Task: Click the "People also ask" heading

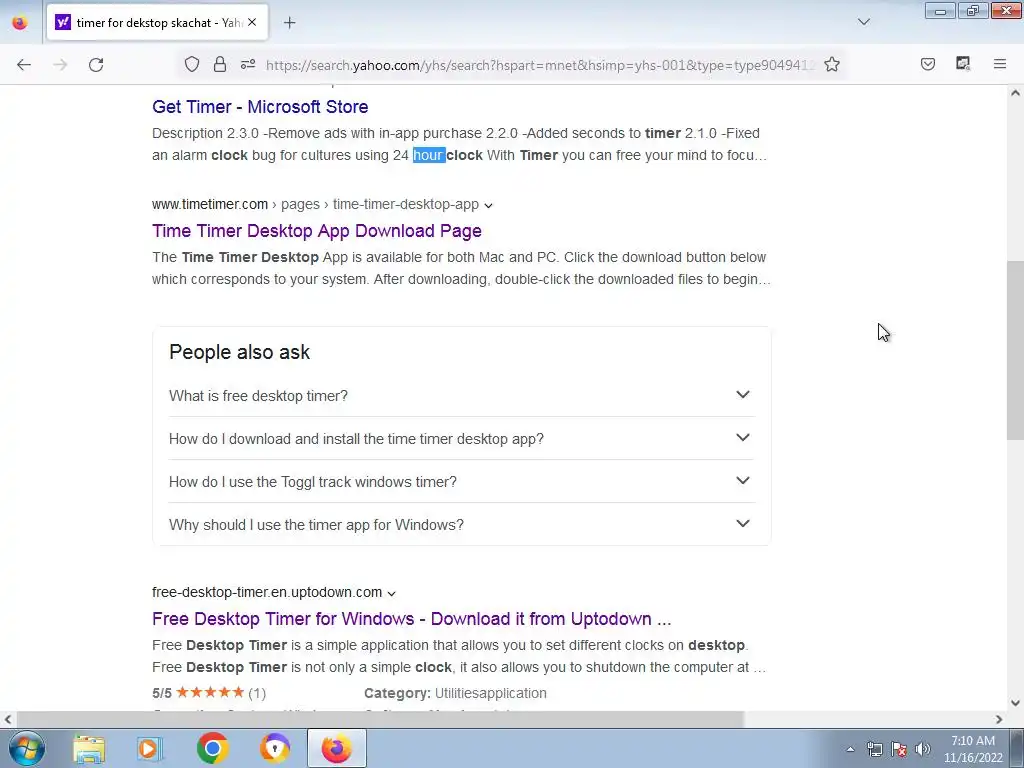Action: (240, 352)
